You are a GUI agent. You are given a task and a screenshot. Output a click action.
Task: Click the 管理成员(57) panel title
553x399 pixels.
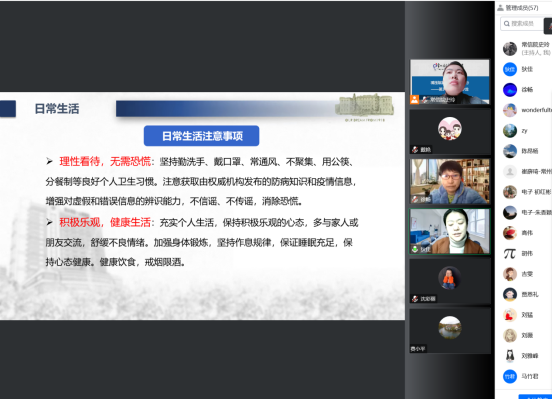point(522,8)
